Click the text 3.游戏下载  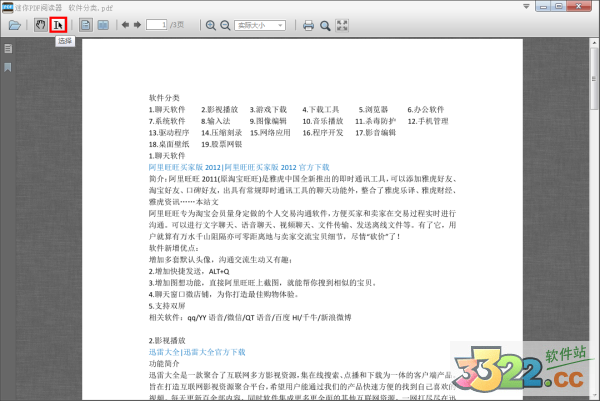pos(268,109)
